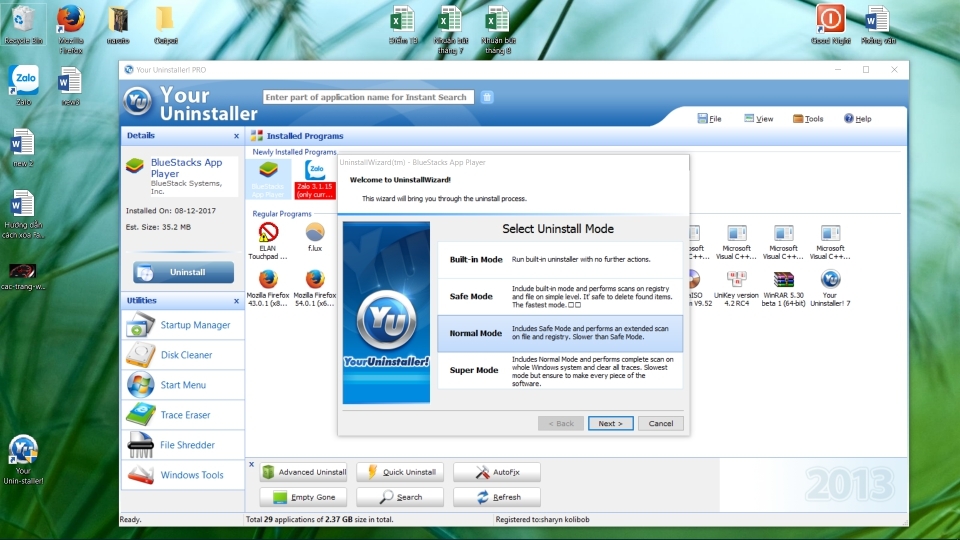The image size is (960, 540).
Task: Open the Help menu
Action: (x=858, y=119)
